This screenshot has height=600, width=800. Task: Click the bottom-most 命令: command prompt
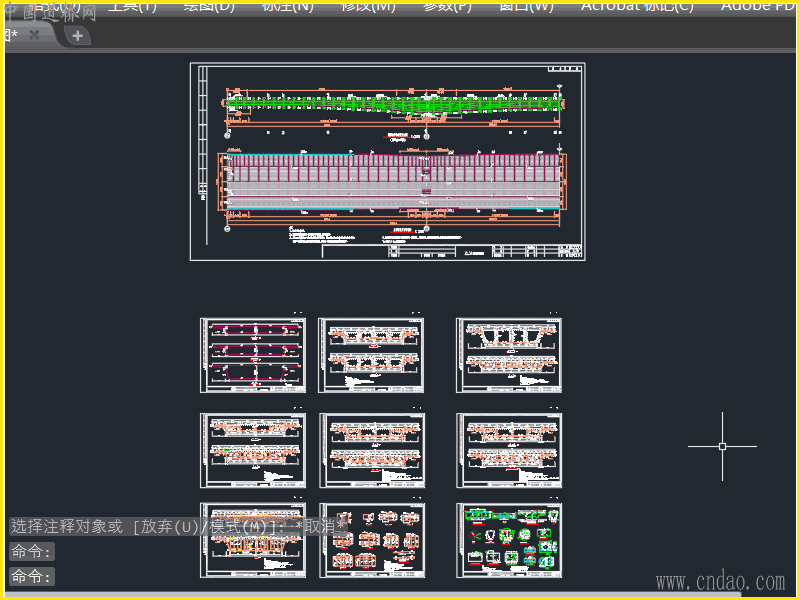point(31,577)
